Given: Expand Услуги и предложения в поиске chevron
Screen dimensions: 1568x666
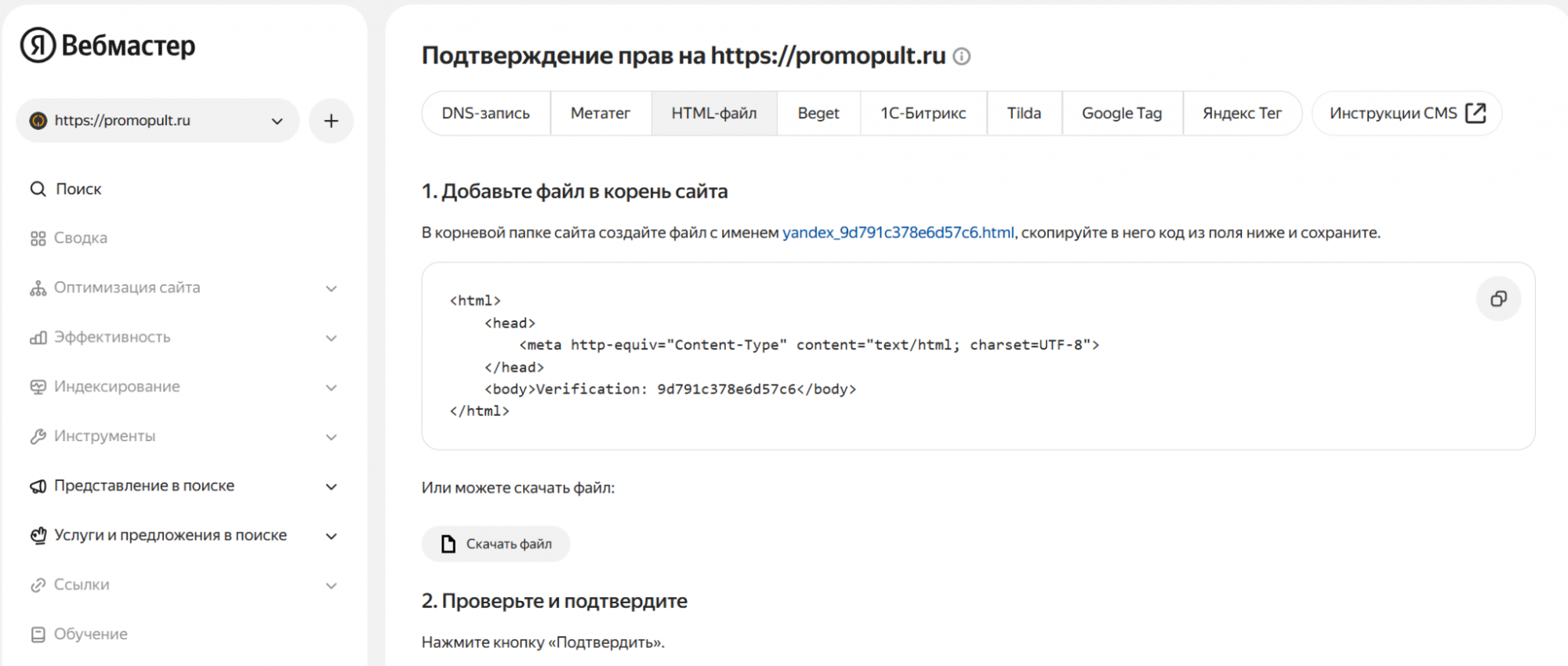Looking at the screenshot, I should [332, 536].
